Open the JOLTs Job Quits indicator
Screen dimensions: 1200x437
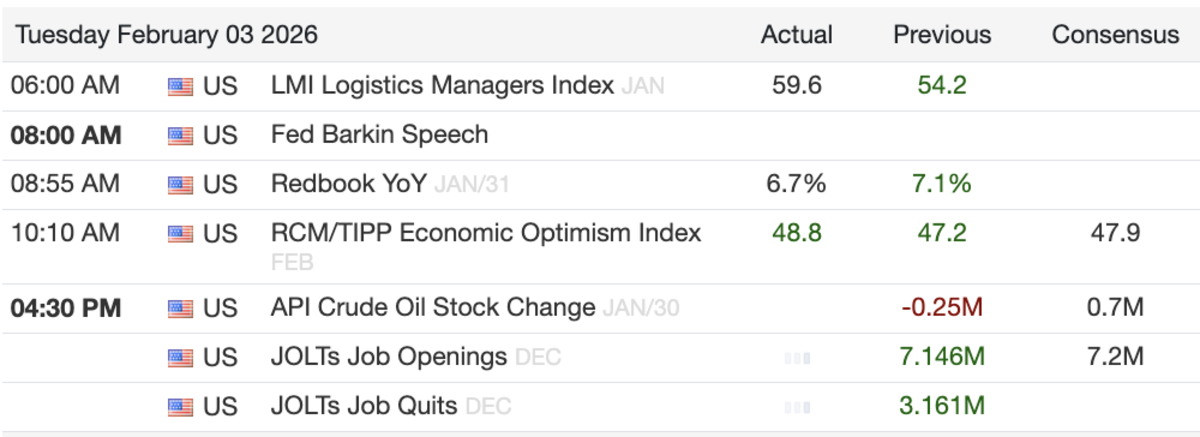click(x=364, y=406)
